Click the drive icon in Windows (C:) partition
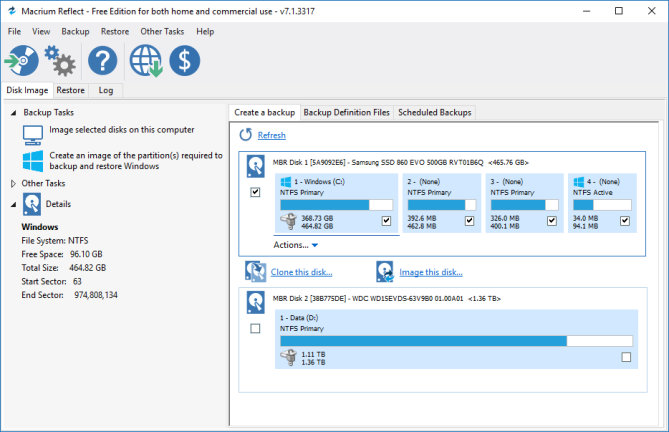 (x=288, y=221)
